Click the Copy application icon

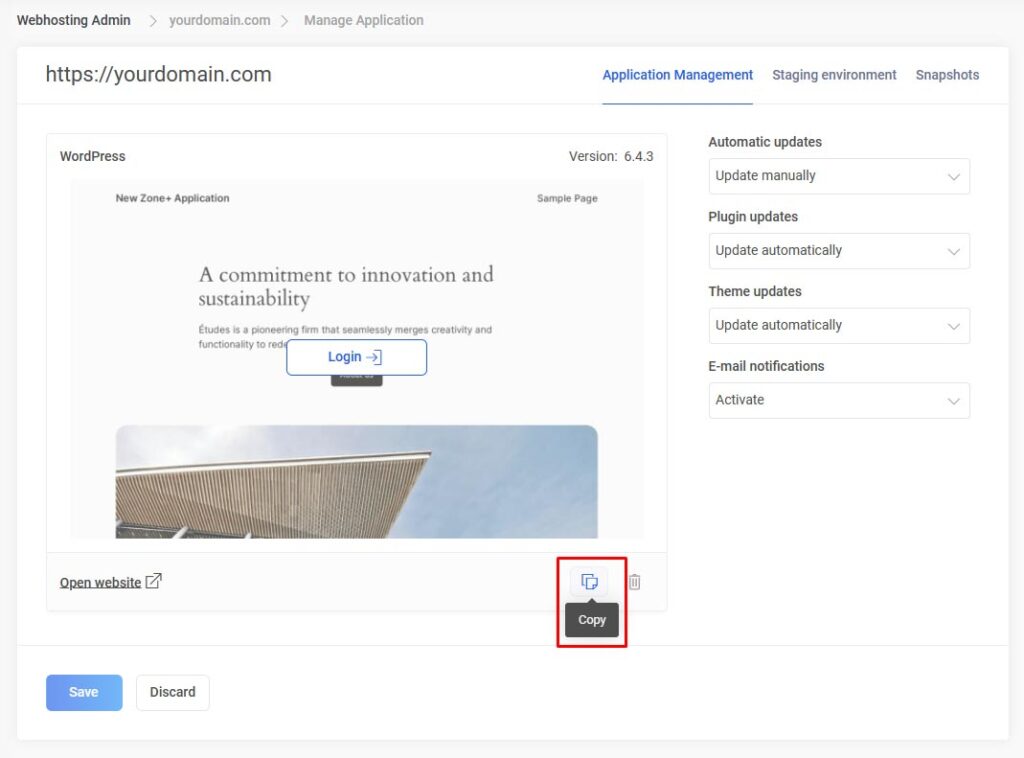[x=589, y=581]
